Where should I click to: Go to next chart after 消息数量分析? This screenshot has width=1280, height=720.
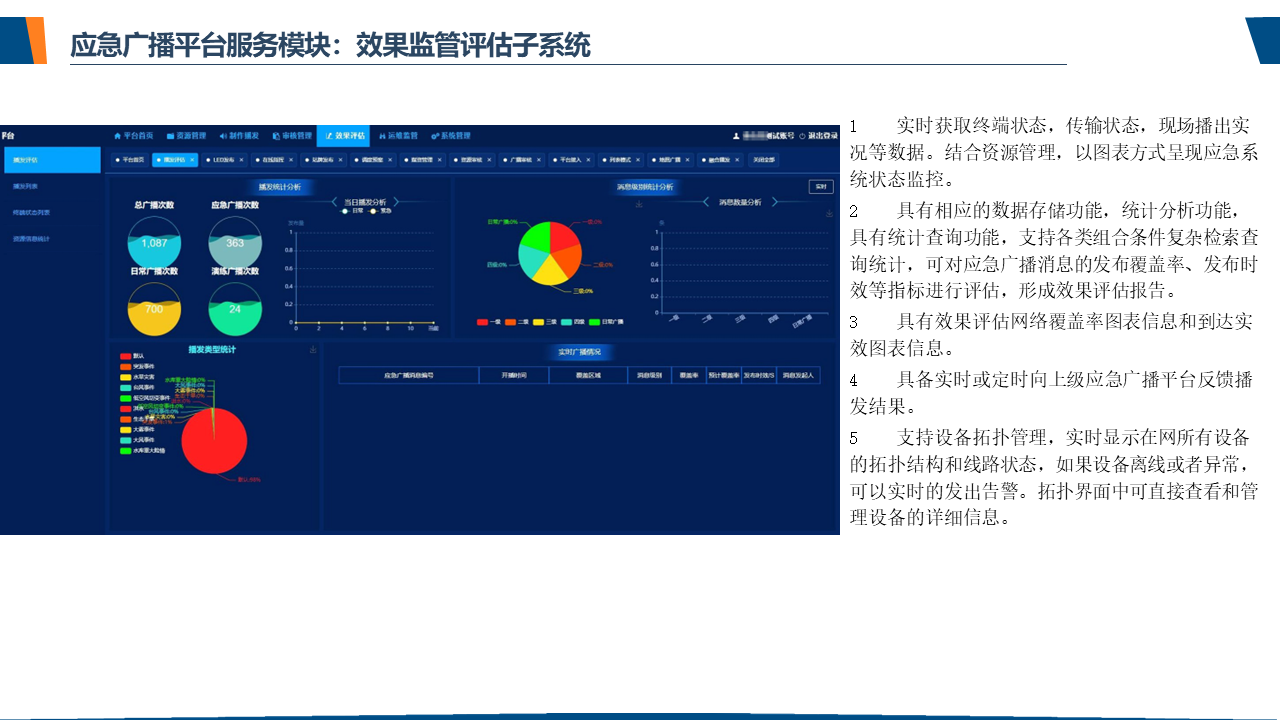coord(773,202)
